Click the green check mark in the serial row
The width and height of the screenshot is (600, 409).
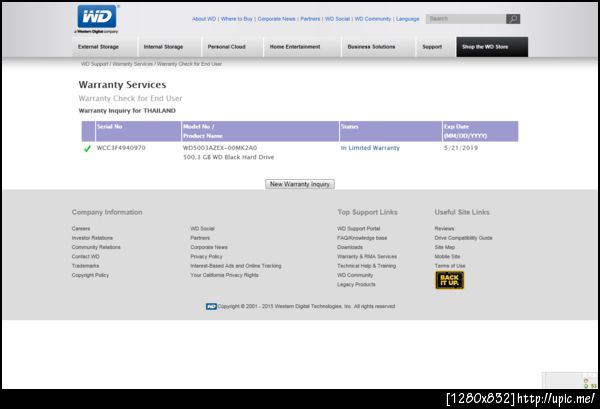(x=87, y=148)
